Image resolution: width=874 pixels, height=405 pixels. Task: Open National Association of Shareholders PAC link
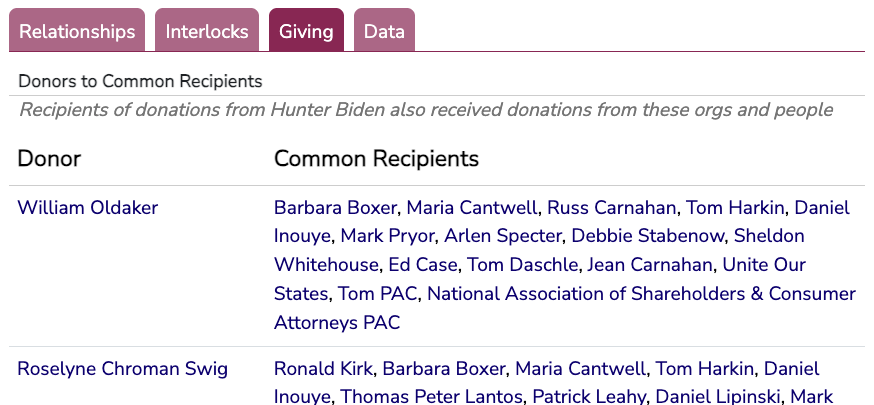coord(640,294)
